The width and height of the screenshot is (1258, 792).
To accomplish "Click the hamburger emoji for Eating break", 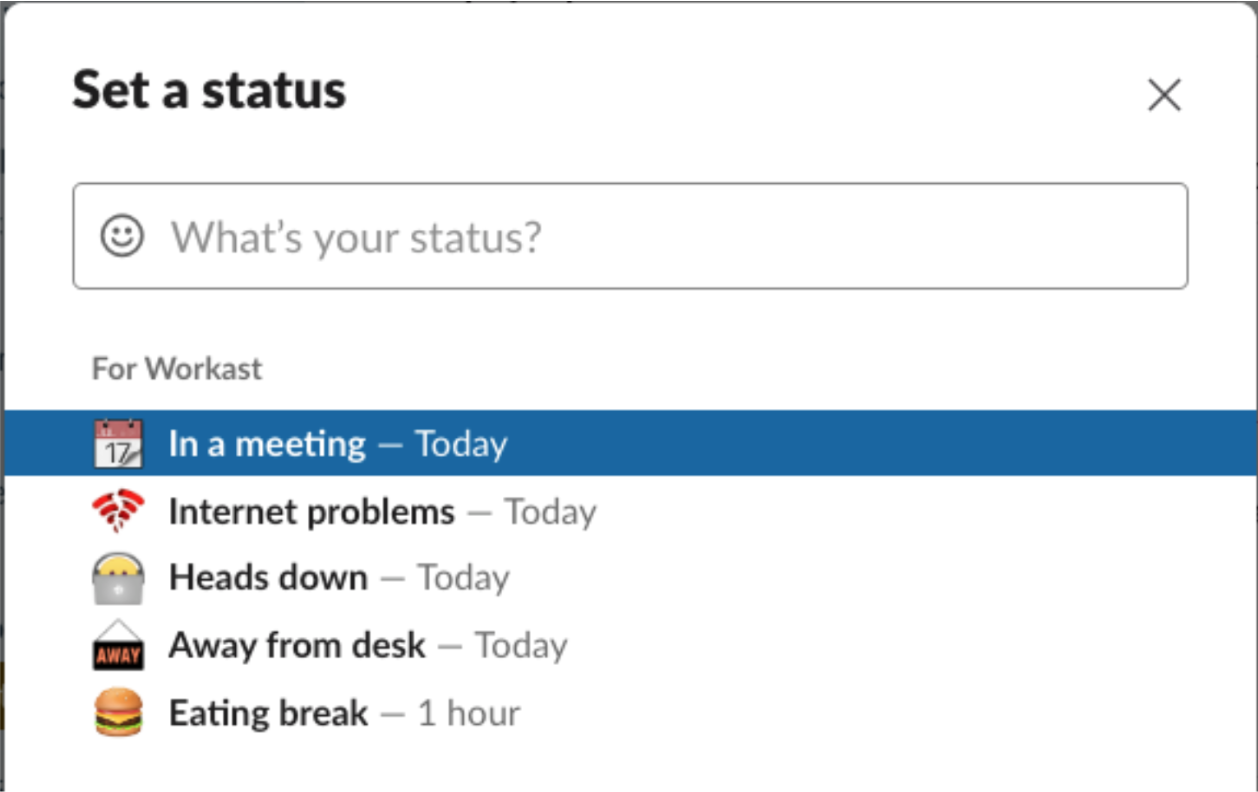I will click(x=118, y=712).
